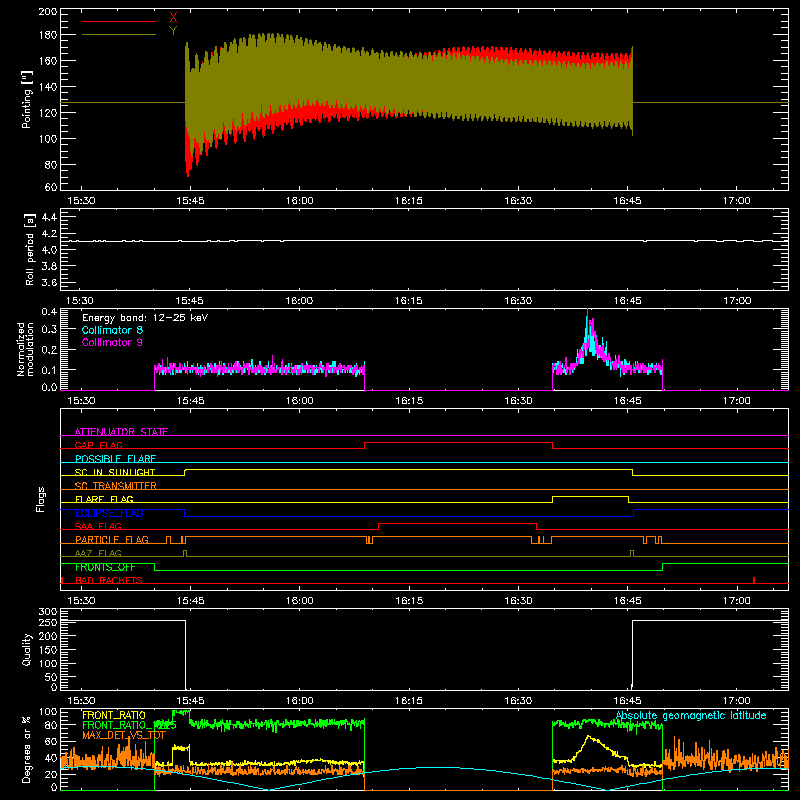Click the ECLIPSE_FLAG label
Screen dimensions: 800x800
109,513
